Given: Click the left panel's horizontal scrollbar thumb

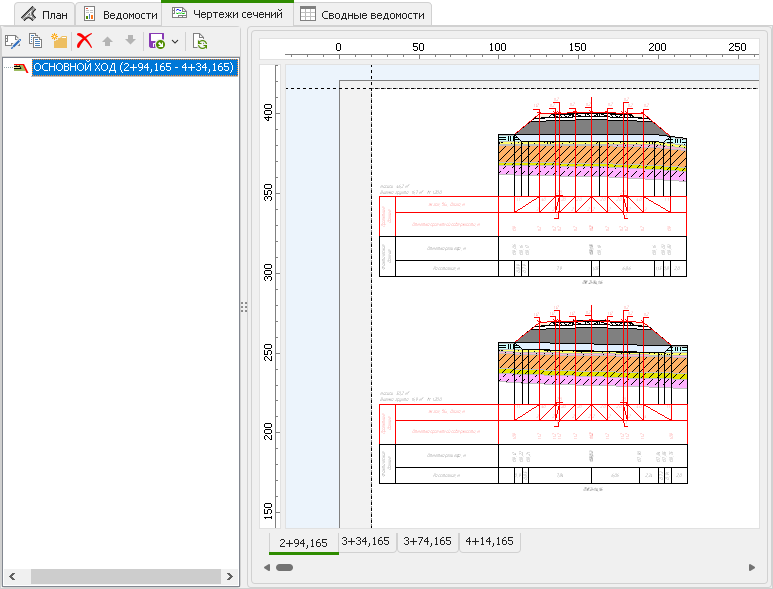Looking at the screenshot, I should [125, 577].
